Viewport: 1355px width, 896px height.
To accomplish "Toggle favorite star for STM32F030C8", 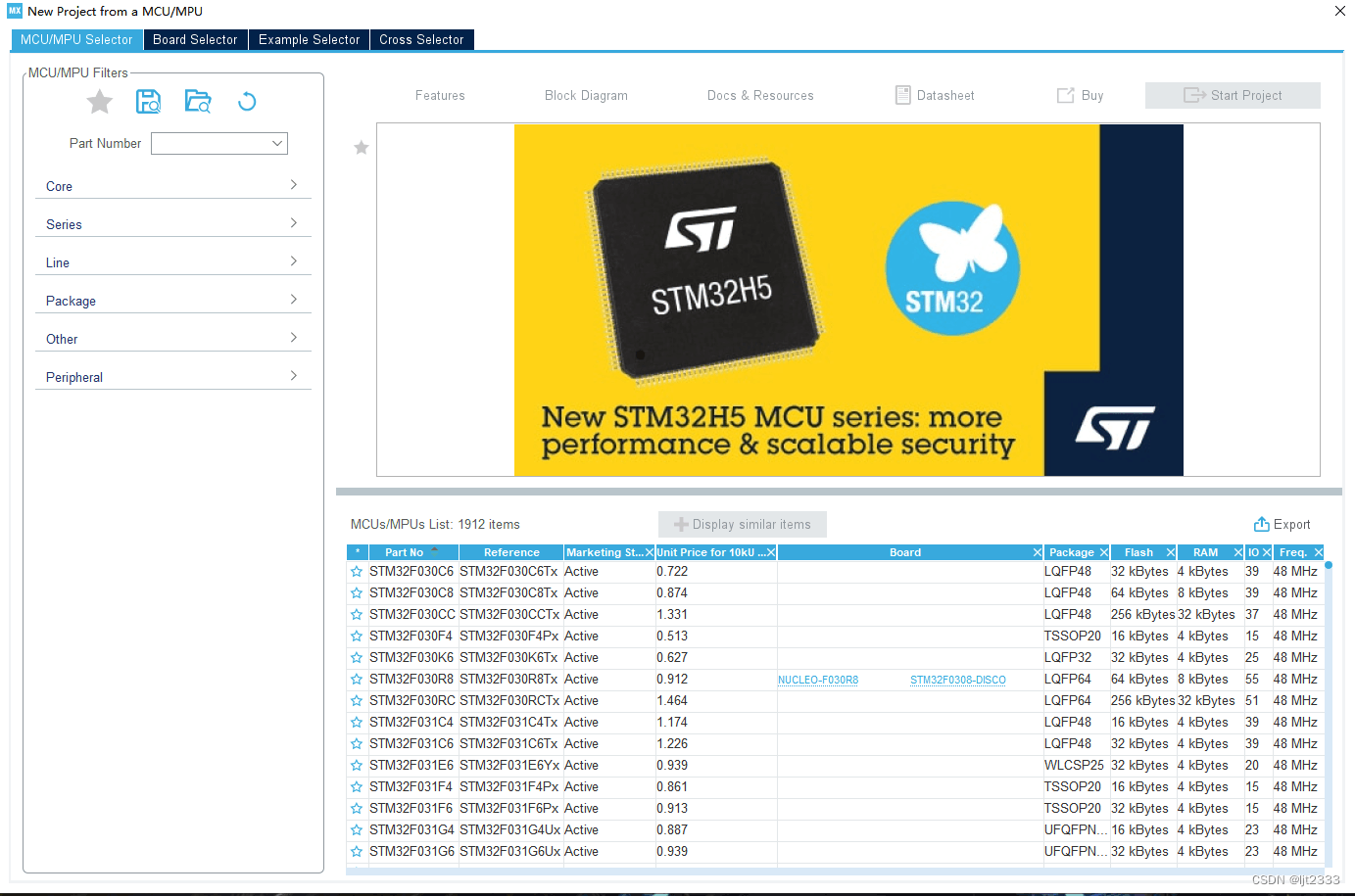I will (357, 593).
